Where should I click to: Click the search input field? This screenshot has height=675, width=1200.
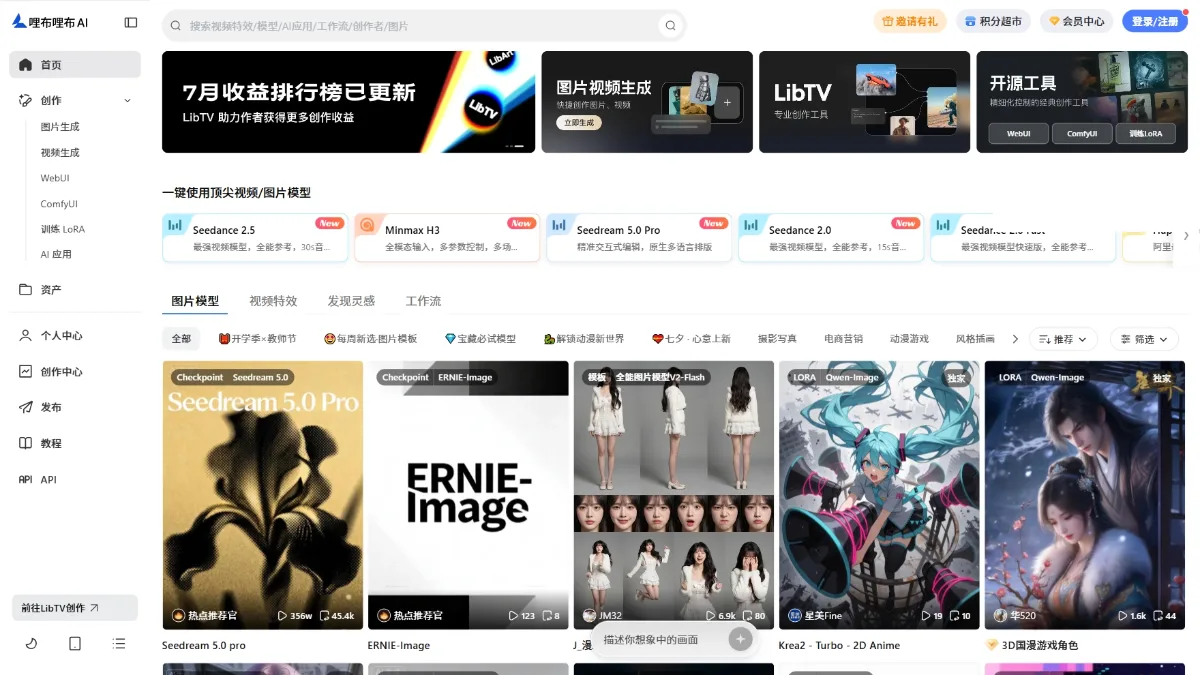click(423, 26)
